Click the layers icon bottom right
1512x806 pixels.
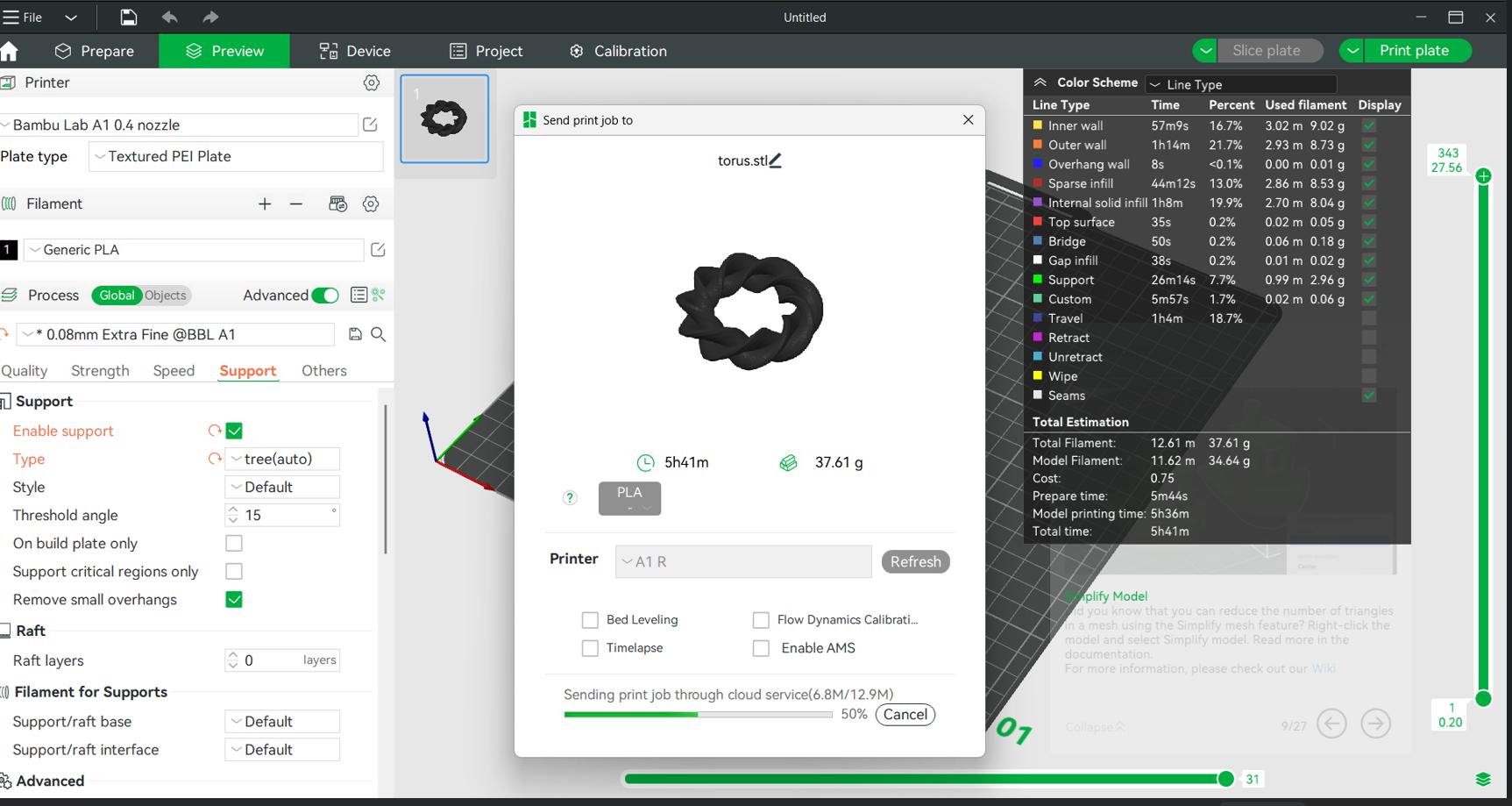tap(1483, 779)
